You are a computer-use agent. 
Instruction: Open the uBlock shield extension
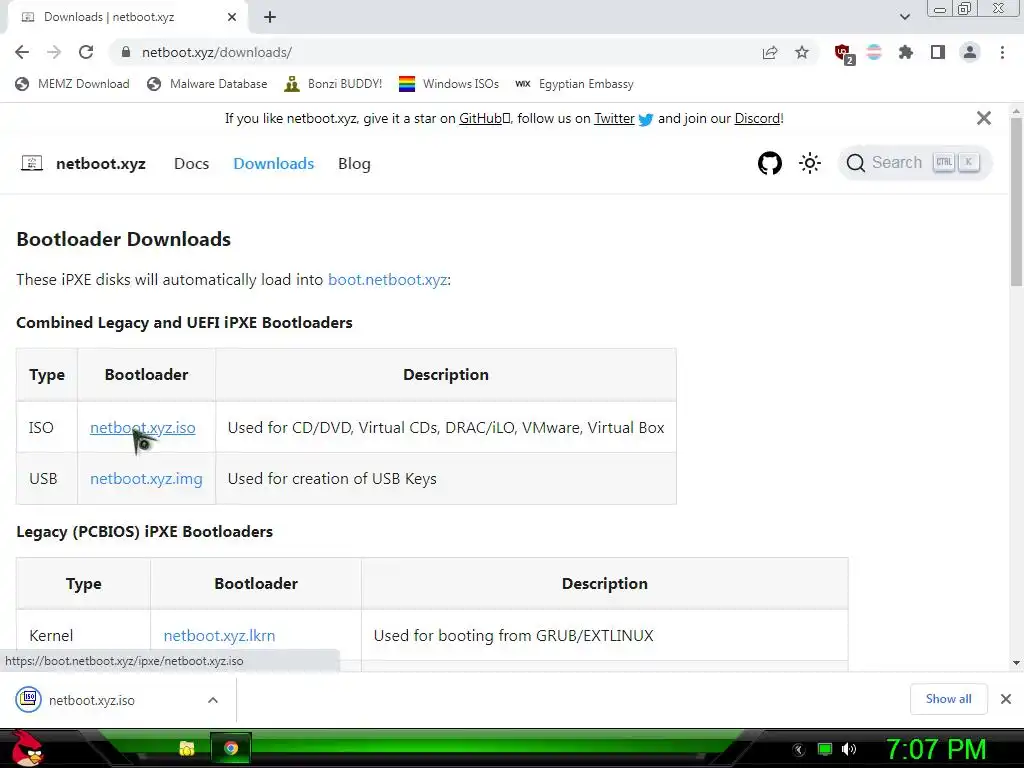pyautogui.click(x=843, y=54)
